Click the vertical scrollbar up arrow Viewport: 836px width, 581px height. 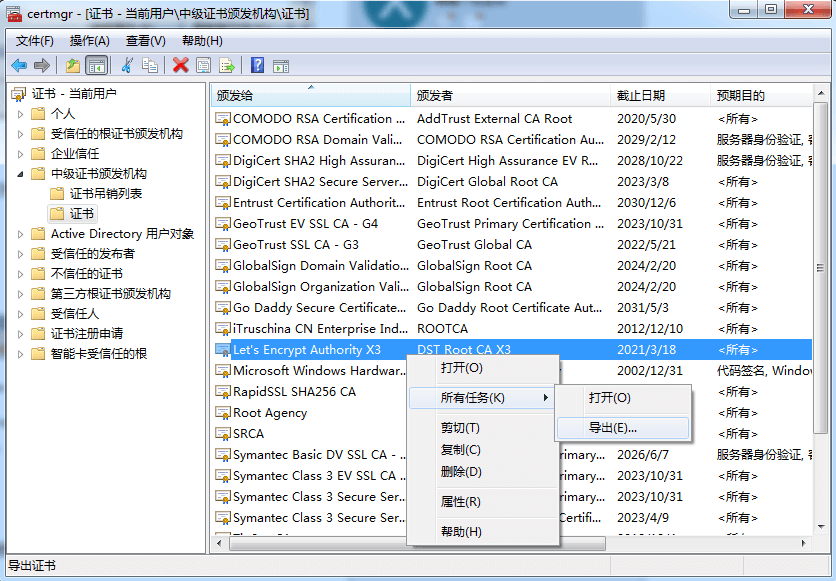click(821, 93)
